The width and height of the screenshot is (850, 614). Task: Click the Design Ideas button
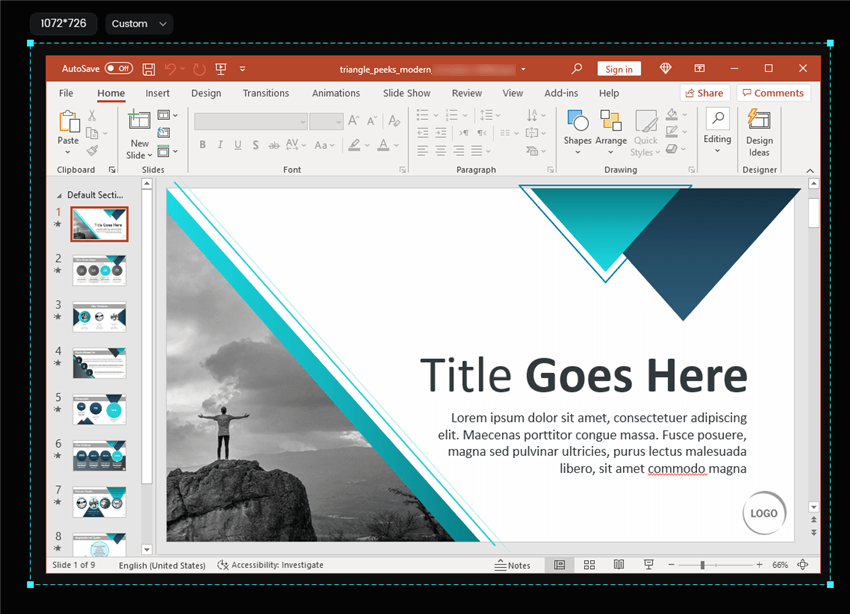pos(759,131)
